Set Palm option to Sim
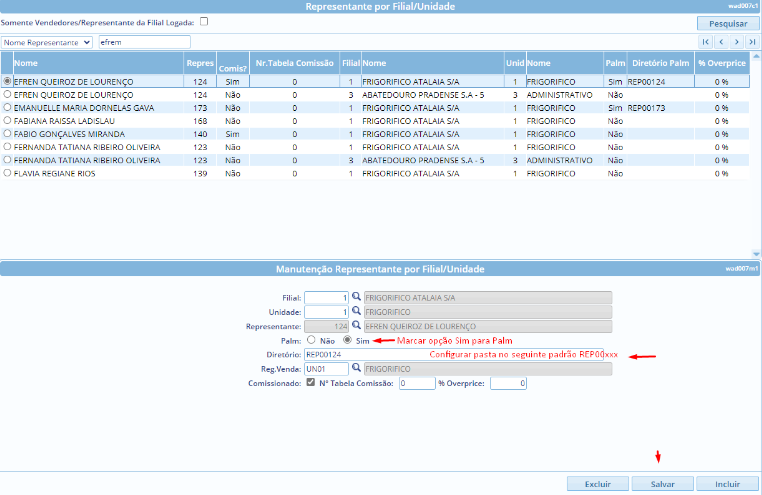 click(x=347, y=340)
